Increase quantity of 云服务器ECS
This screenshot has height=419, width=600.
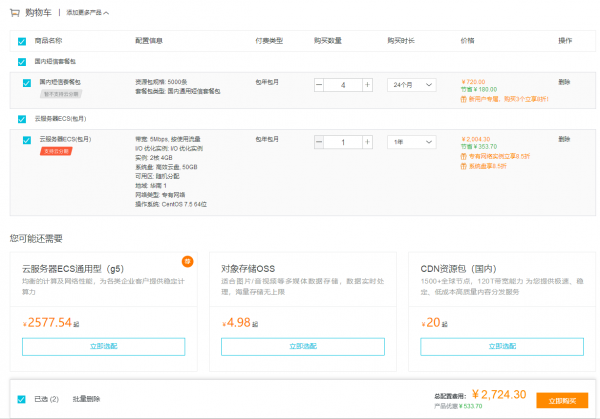[367, 142]
